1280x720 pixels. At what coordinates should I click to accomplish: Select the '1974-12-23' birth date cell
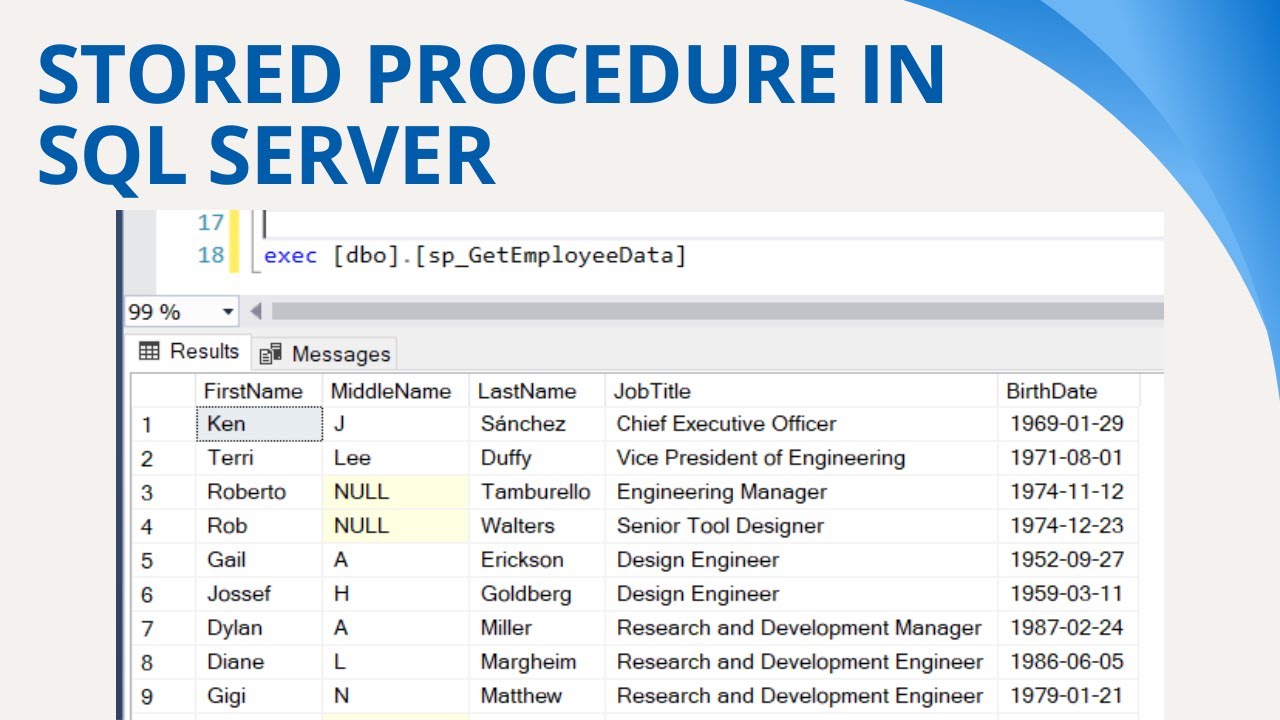coord(1068,526)
